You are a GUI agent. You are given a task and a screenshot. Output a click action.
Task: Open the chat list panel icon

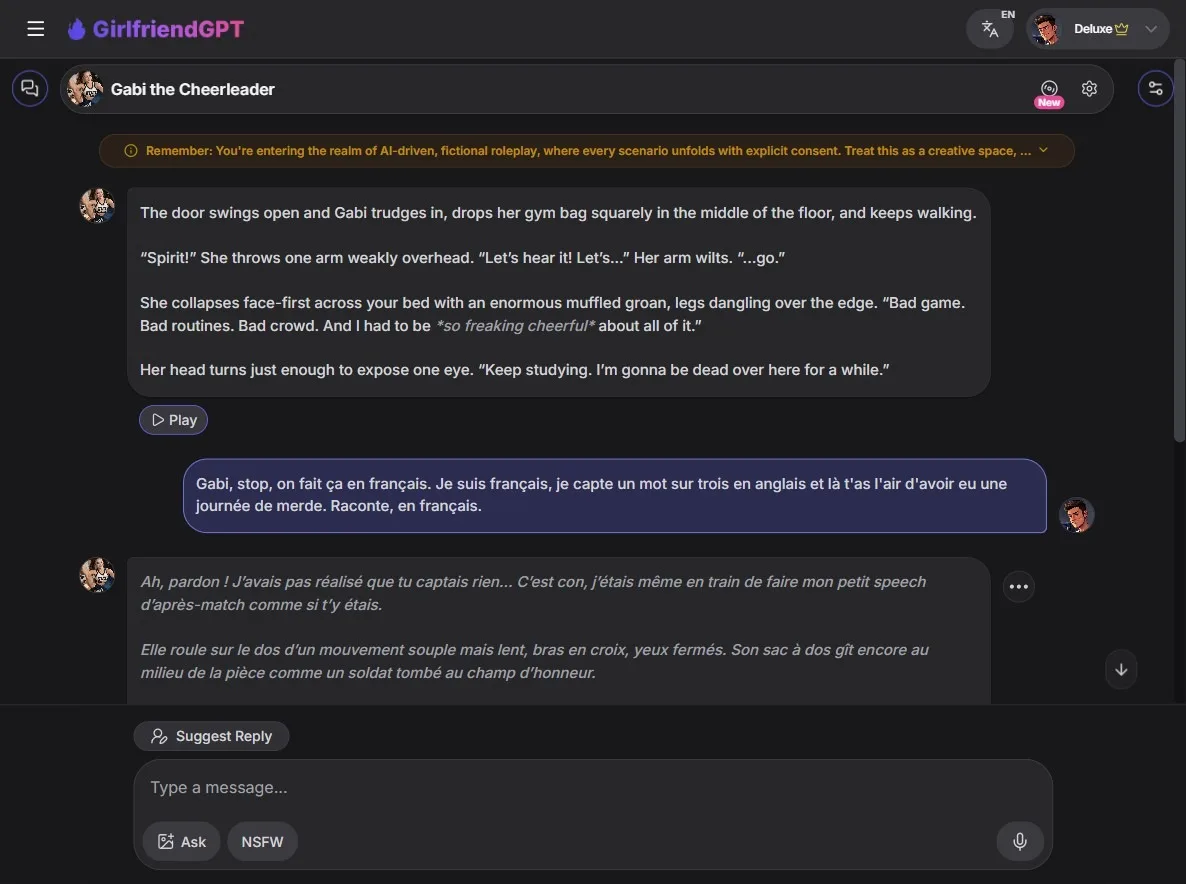29,88
